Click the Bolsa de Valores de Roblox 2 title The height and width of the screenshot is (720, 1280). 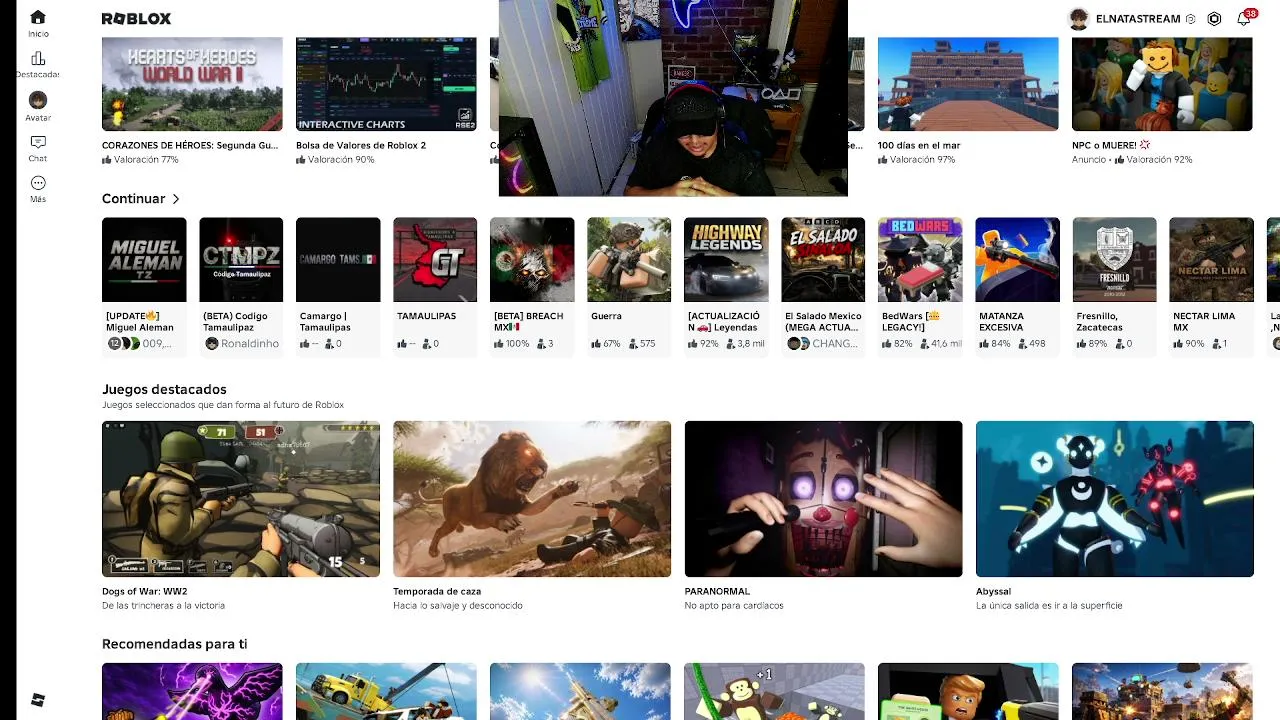point(361,145)
